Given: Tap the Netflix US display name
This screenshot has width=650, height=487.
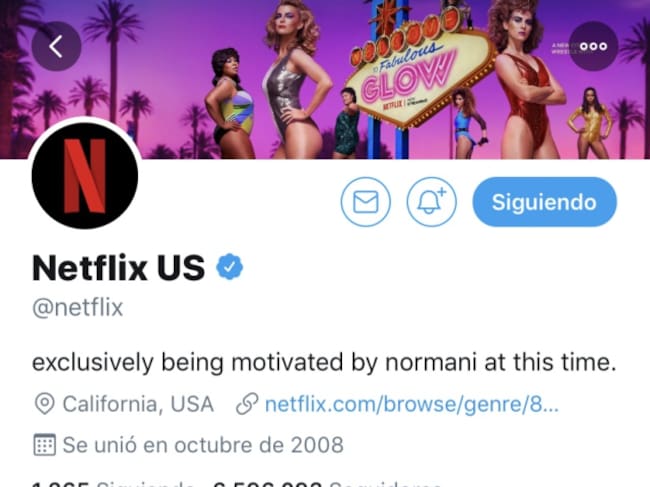Looking at the screenshot, I should pyautogui.click(x=119, y=268).
